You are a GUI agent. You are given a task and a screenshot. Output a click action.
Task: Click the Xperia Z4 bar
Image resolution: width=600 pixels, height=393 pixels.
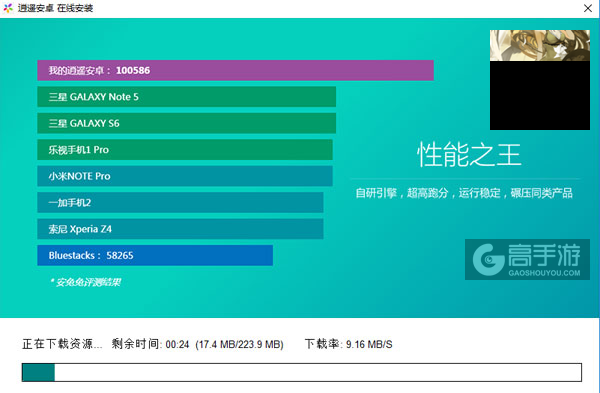(180, 229)
